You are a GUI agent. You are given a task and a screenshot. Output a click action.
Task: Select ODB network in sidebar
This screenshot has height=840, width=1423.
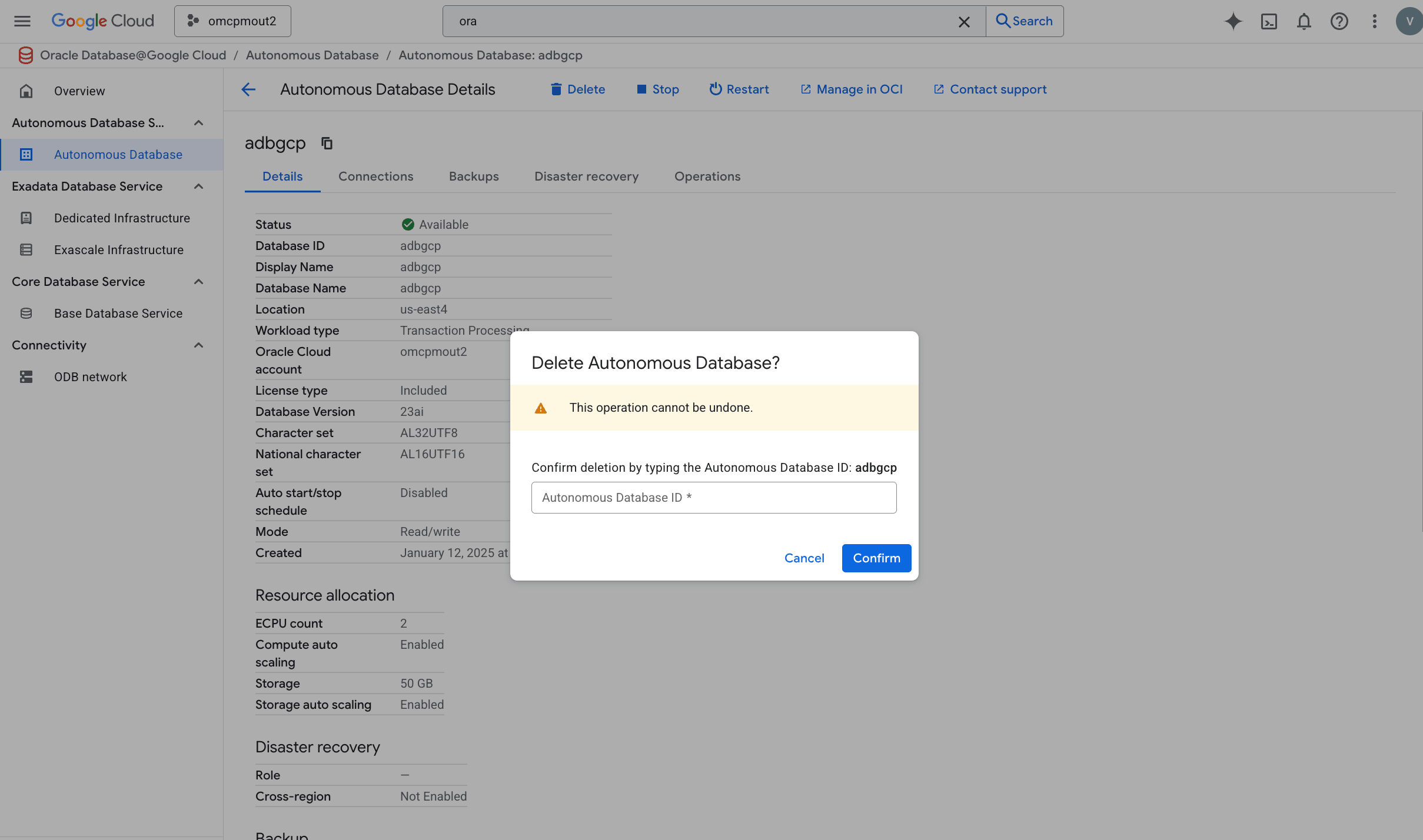pyautogui.click(x=90, y=377)
